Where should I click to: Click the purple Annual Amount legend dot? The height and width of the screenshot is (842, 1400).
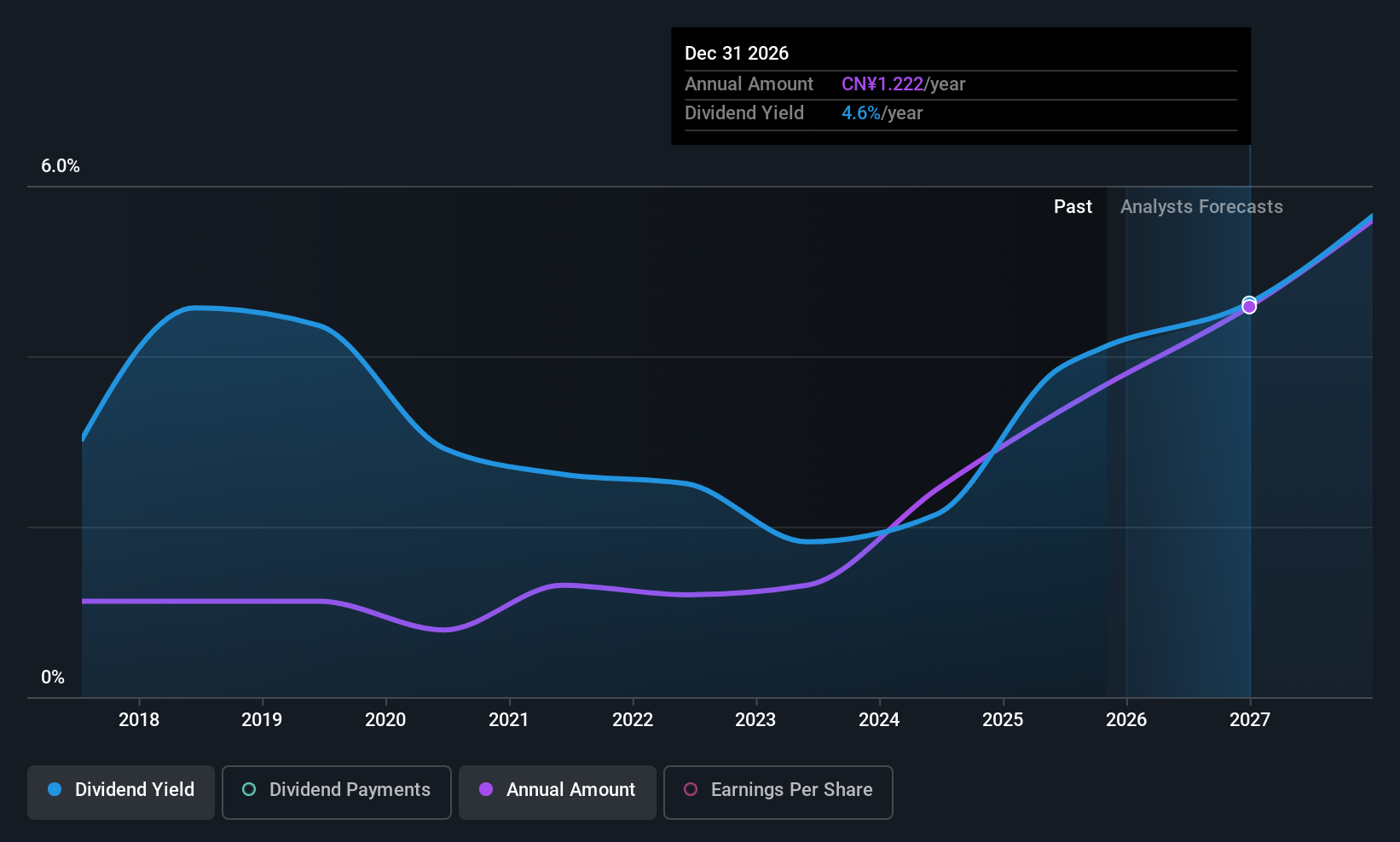click(486, 790)
